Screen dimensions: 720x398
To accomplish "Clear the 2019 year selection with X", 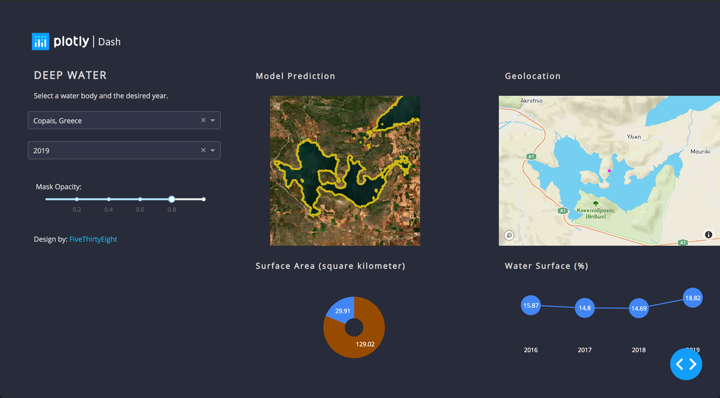I will pyautogui.click(x=203, y=150).
